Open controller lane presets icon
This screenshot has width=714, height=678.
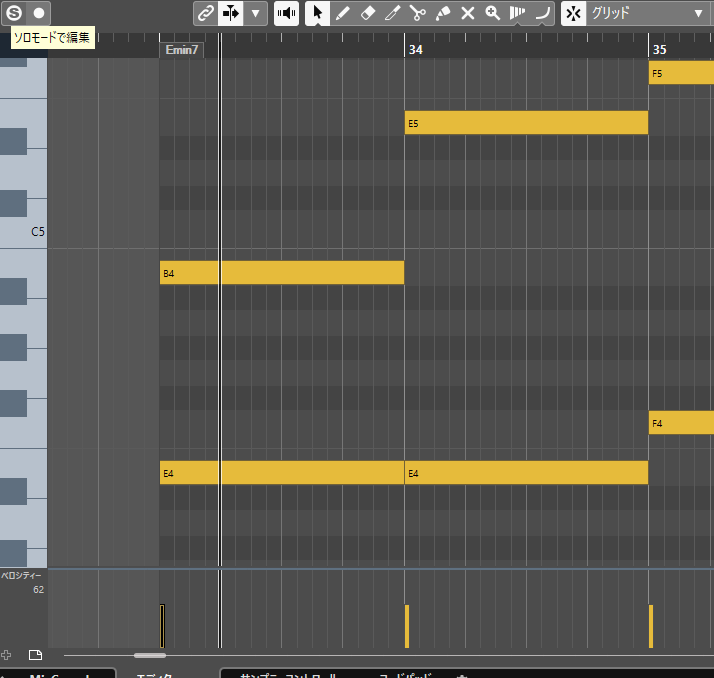[35, 655]
